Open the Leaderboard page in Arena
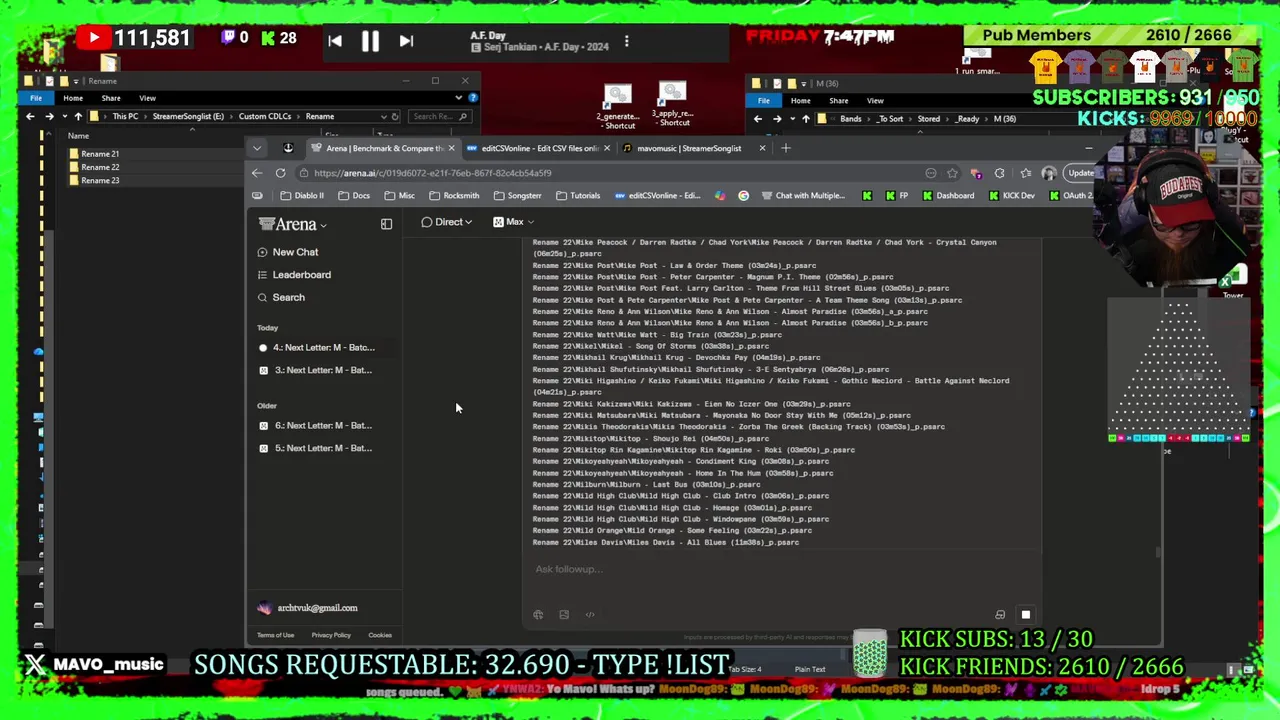Screen dimensions: 1280x720 tap(301, 274)
